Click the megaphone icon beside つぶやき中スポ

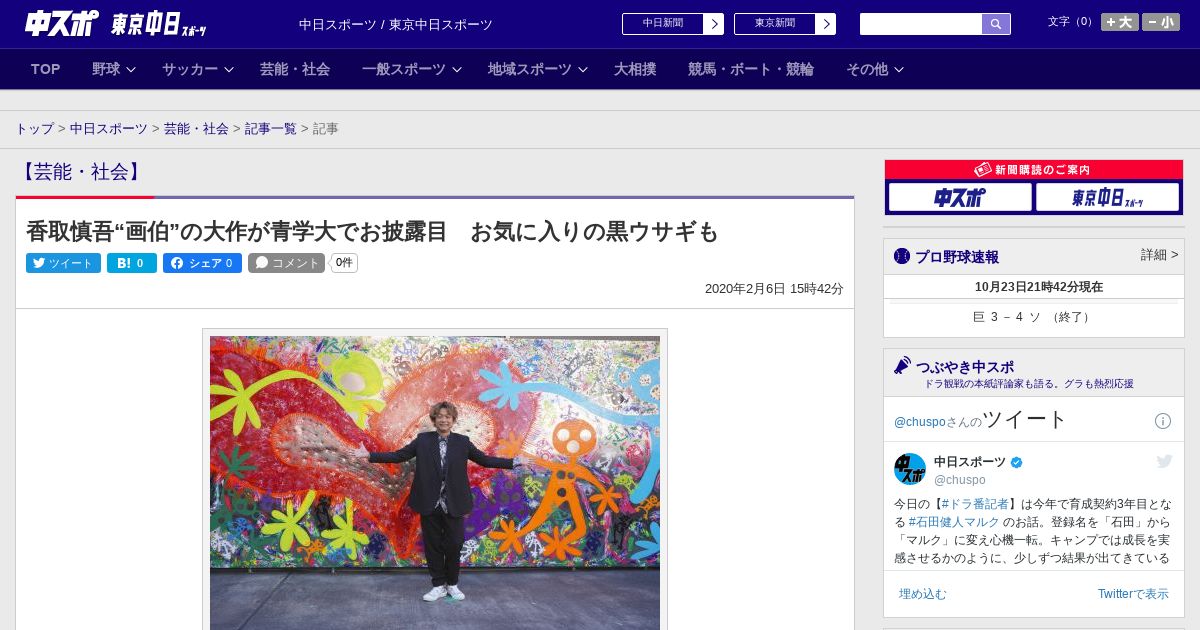903,366
